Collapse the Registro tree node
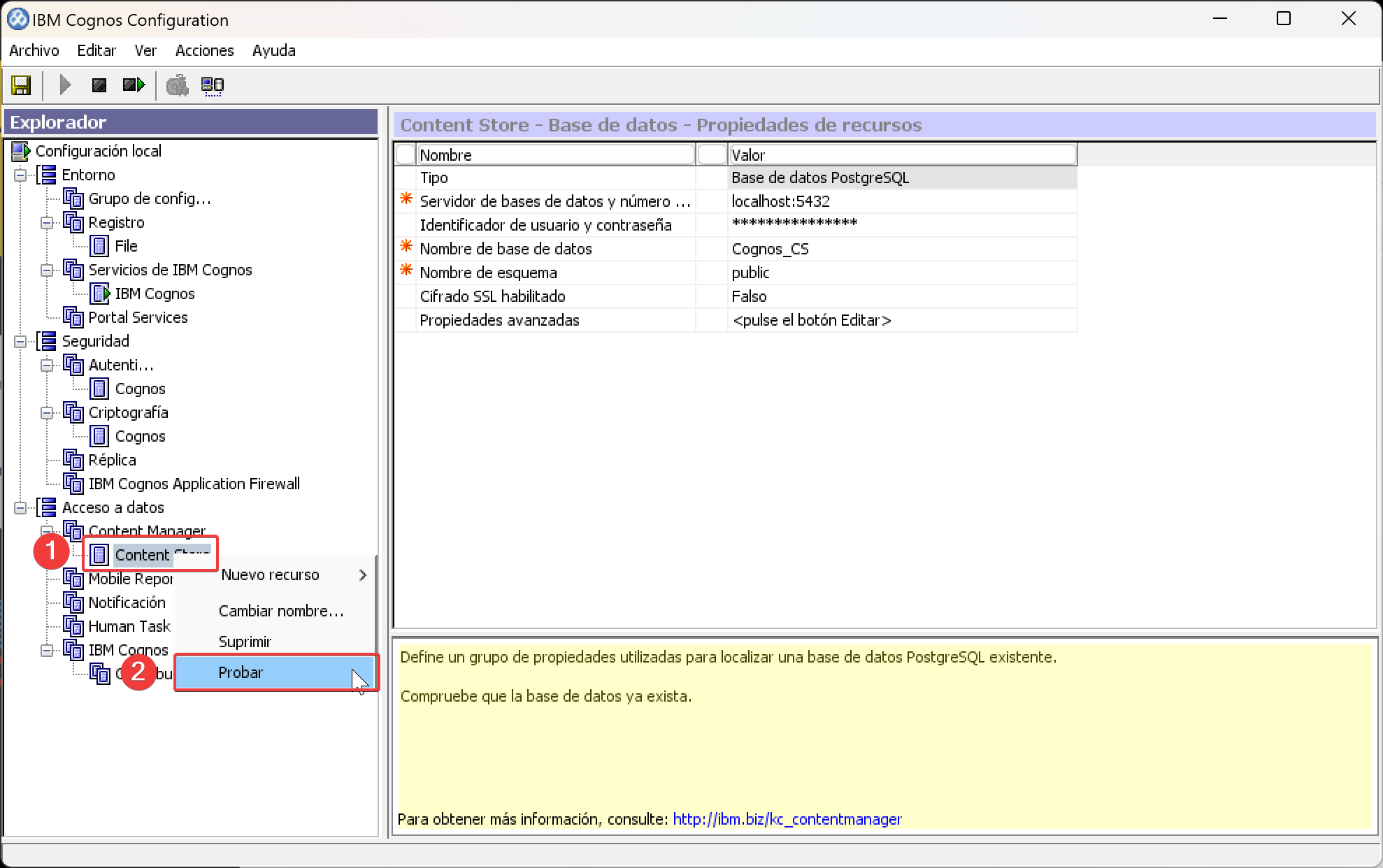The image size is (1383, 868). (x=47, y=222)
